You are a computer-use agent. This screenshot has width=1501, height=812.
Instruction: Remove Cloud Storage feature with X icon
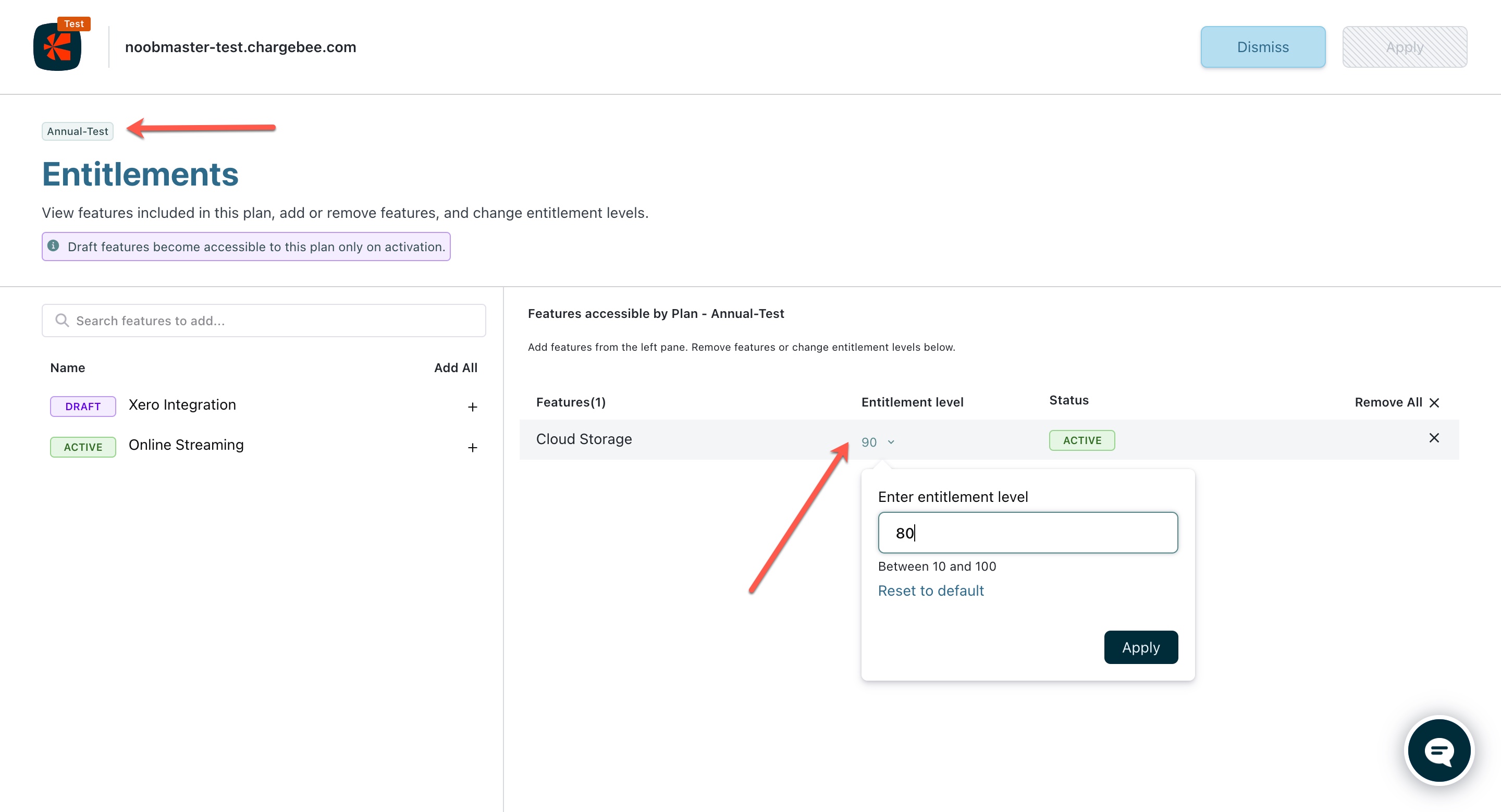point(1433,438)
